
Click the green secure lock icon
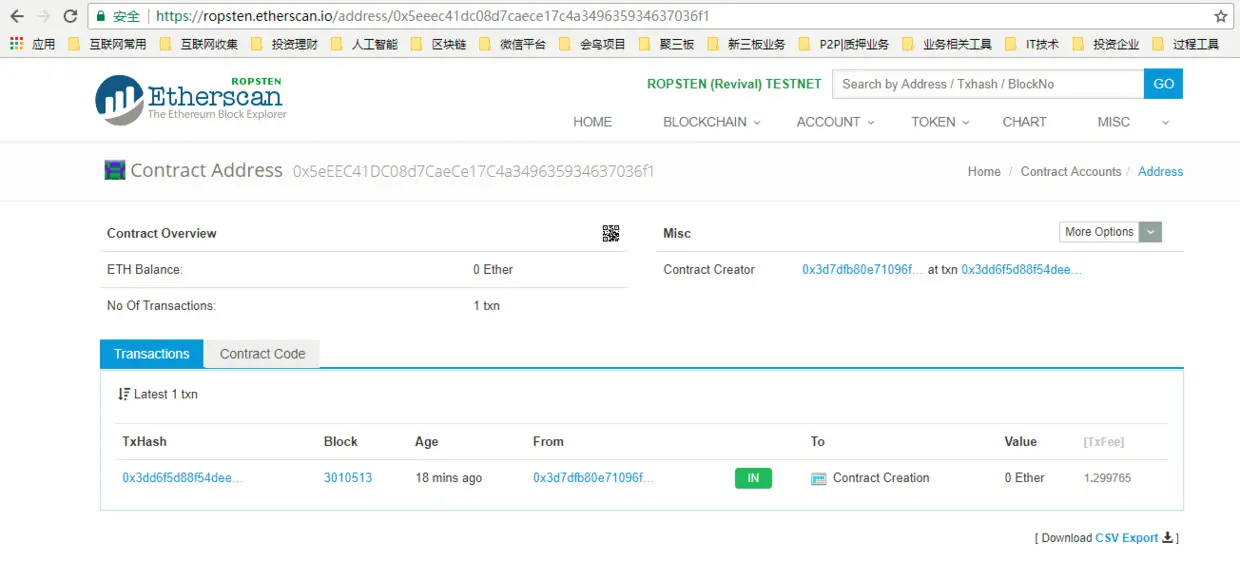click(100, 16)
